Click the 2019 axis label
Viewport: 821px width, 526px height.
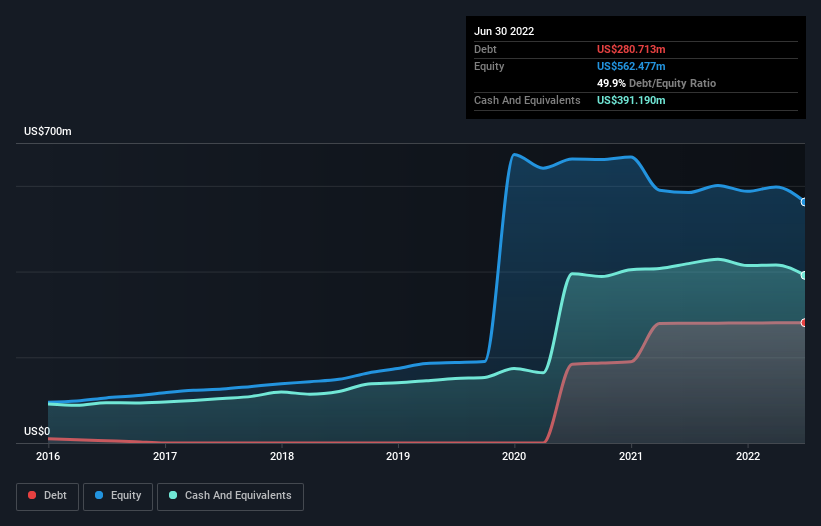[398, 456]
